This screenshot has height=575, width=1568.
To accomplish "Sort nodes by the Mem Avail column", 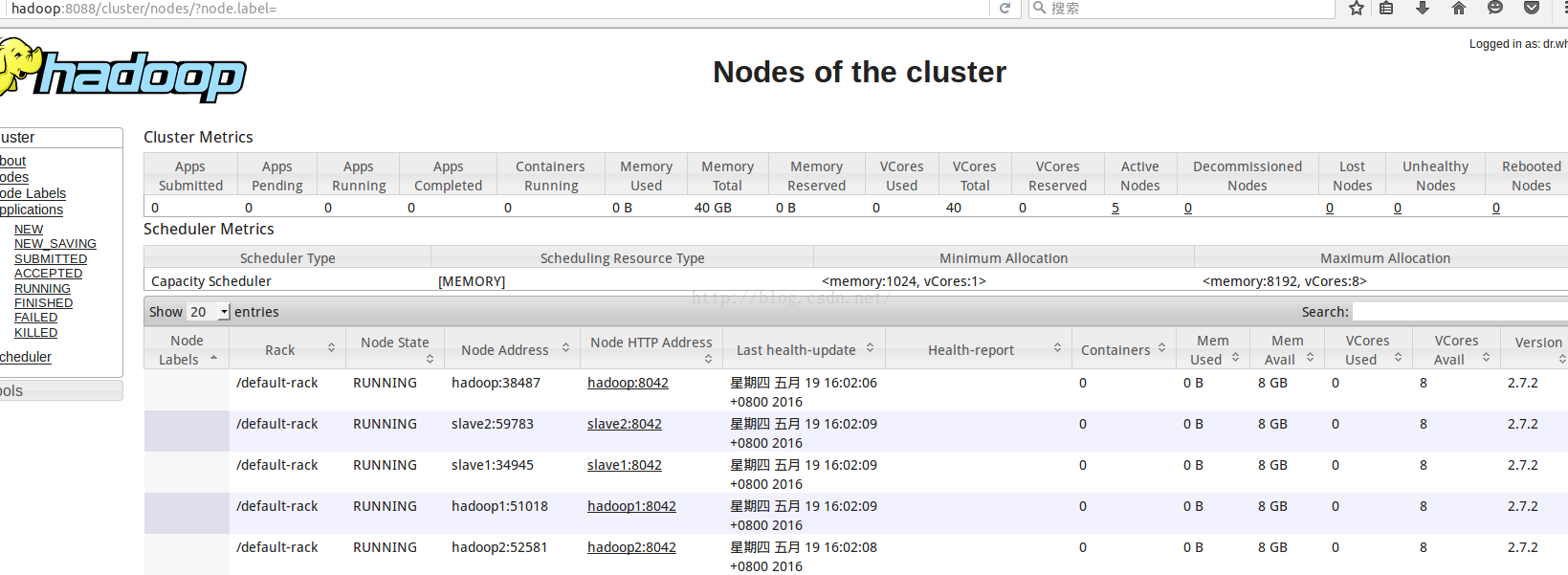I will (x=1287, y=349).
